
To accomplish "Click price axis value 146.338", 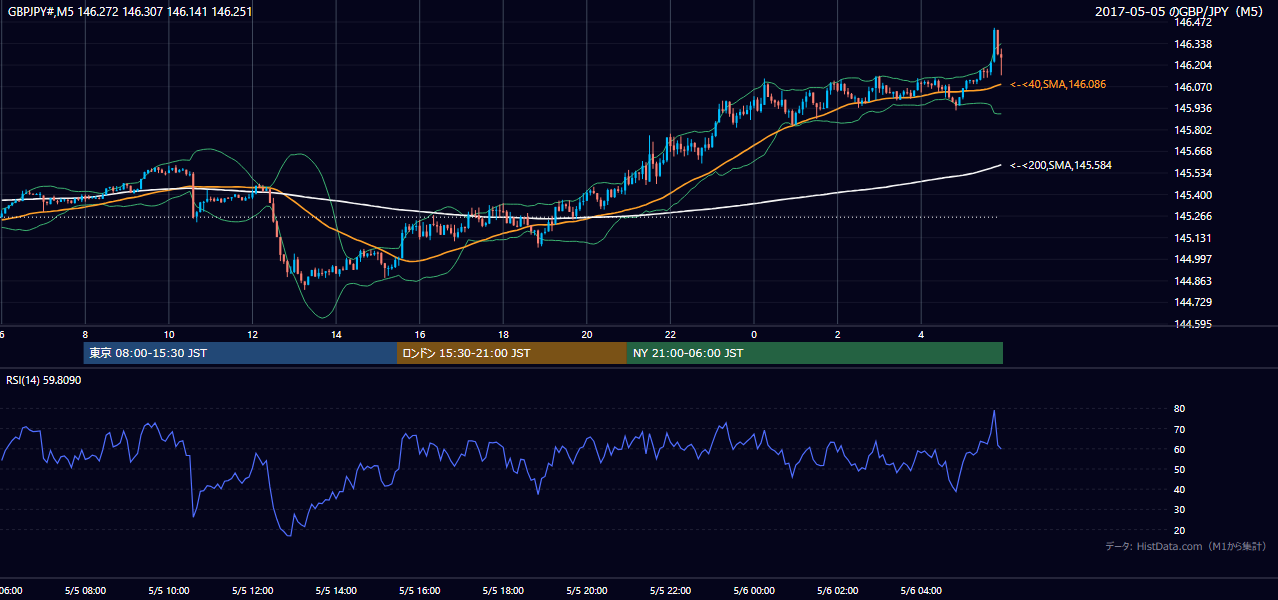I will [x=1193, y=44].
